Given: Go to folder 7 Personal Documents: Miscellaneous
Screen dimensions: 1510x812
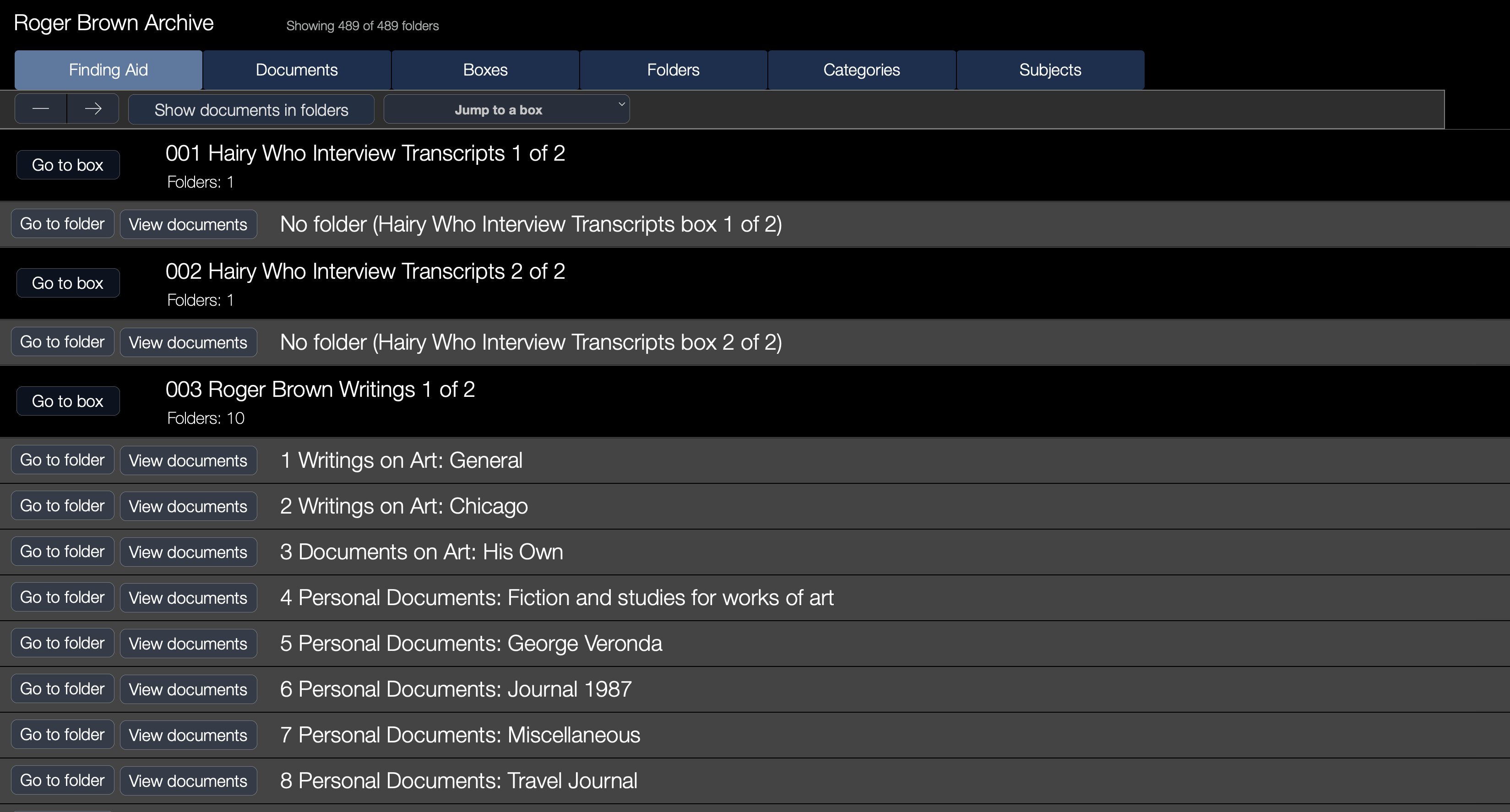Looking at the screenshot, I should (63, 734).
